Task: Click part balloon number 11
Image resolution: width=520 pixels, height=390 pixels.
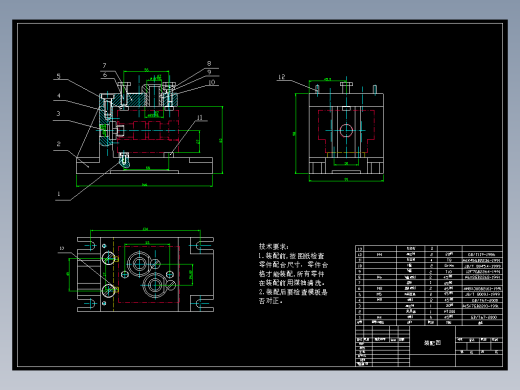Action: click(x=200, y=117)
